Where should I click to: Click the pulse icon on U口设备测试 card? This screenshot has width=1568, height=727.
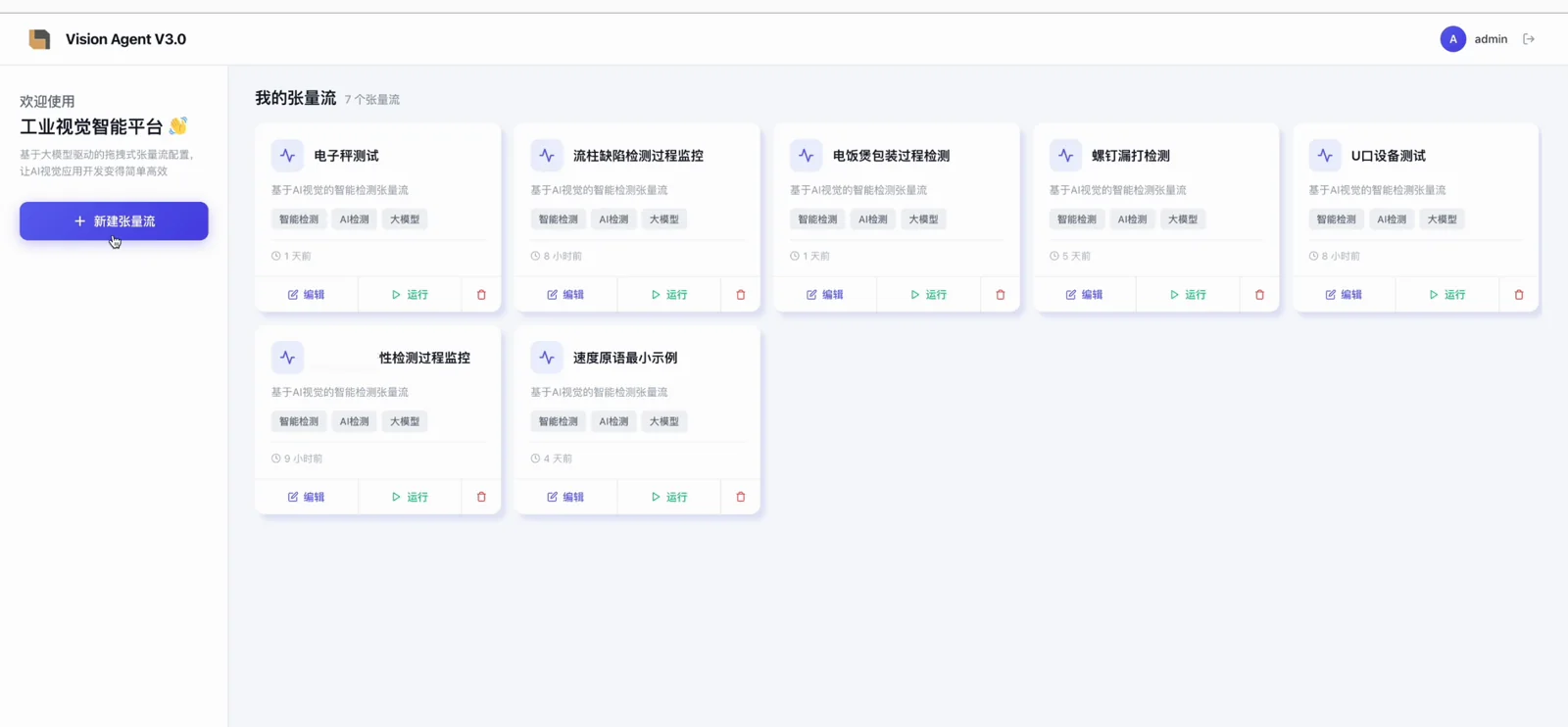(x=1325, y=155)
